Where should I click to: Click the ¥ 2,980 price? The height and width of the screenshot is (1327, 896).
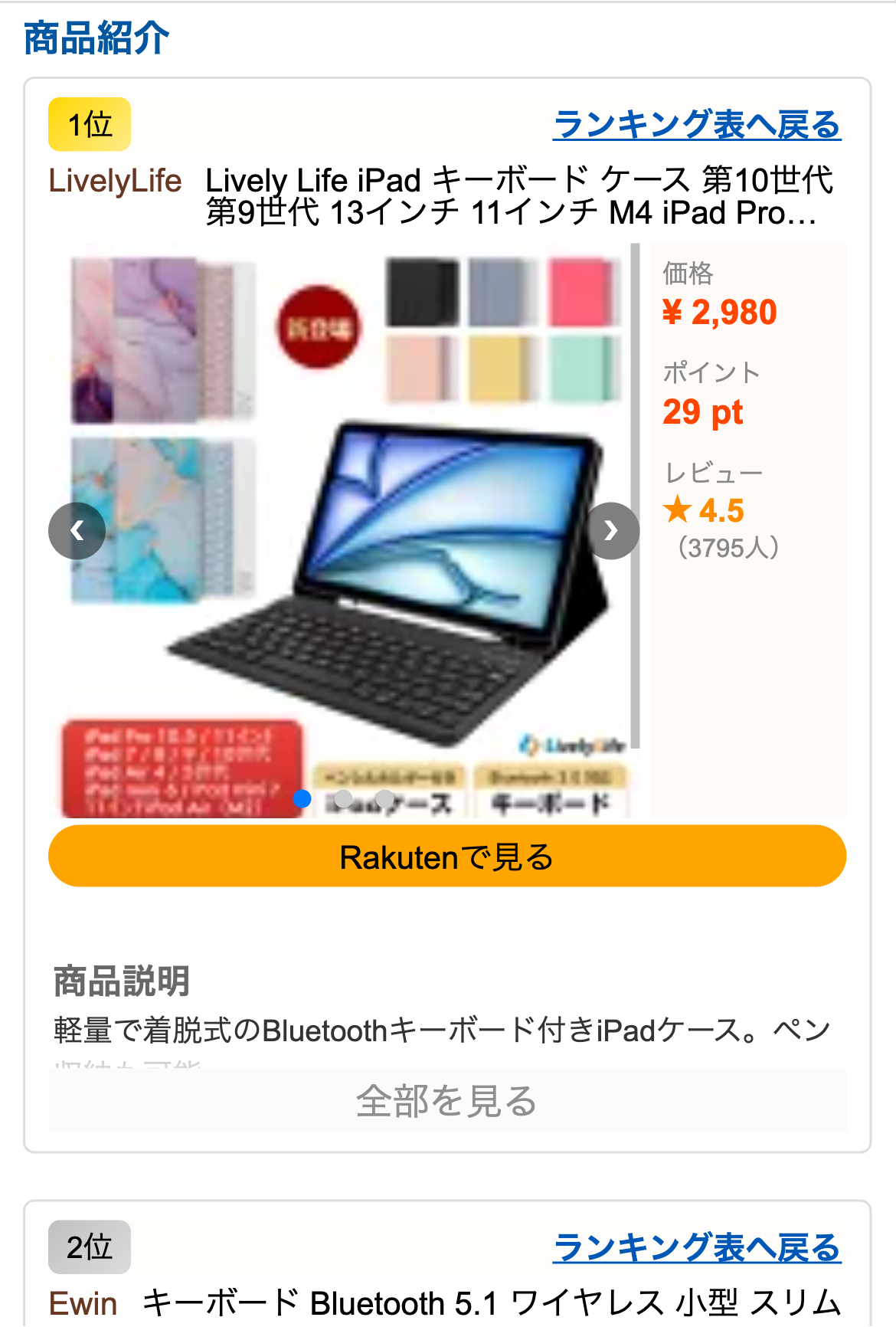[x=719, y=312]
